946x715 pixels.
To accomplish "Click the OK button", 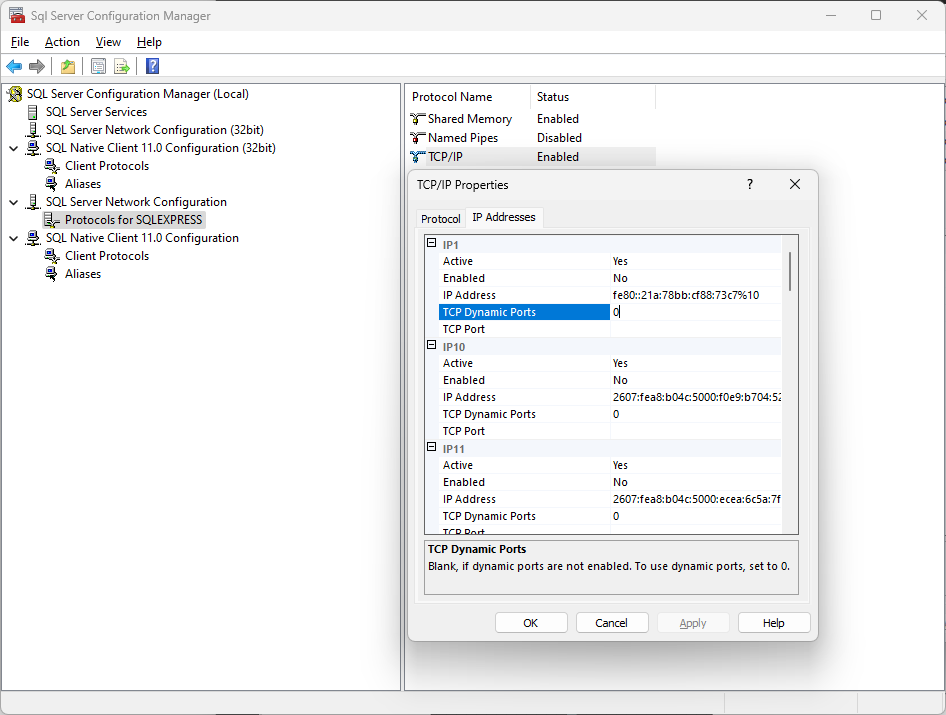I will pos(531,623).
